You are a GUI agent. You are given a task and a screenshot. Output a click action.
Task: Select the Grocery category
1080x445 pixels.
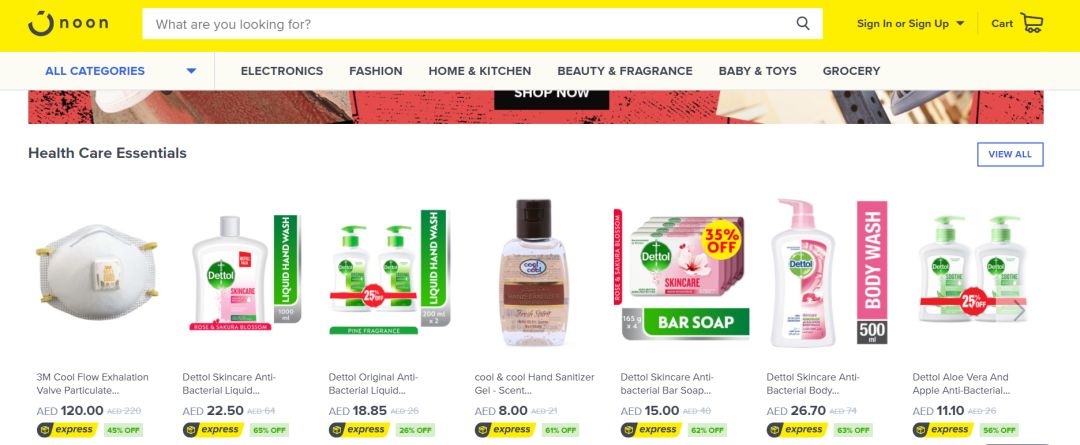(x=851, y=71)
